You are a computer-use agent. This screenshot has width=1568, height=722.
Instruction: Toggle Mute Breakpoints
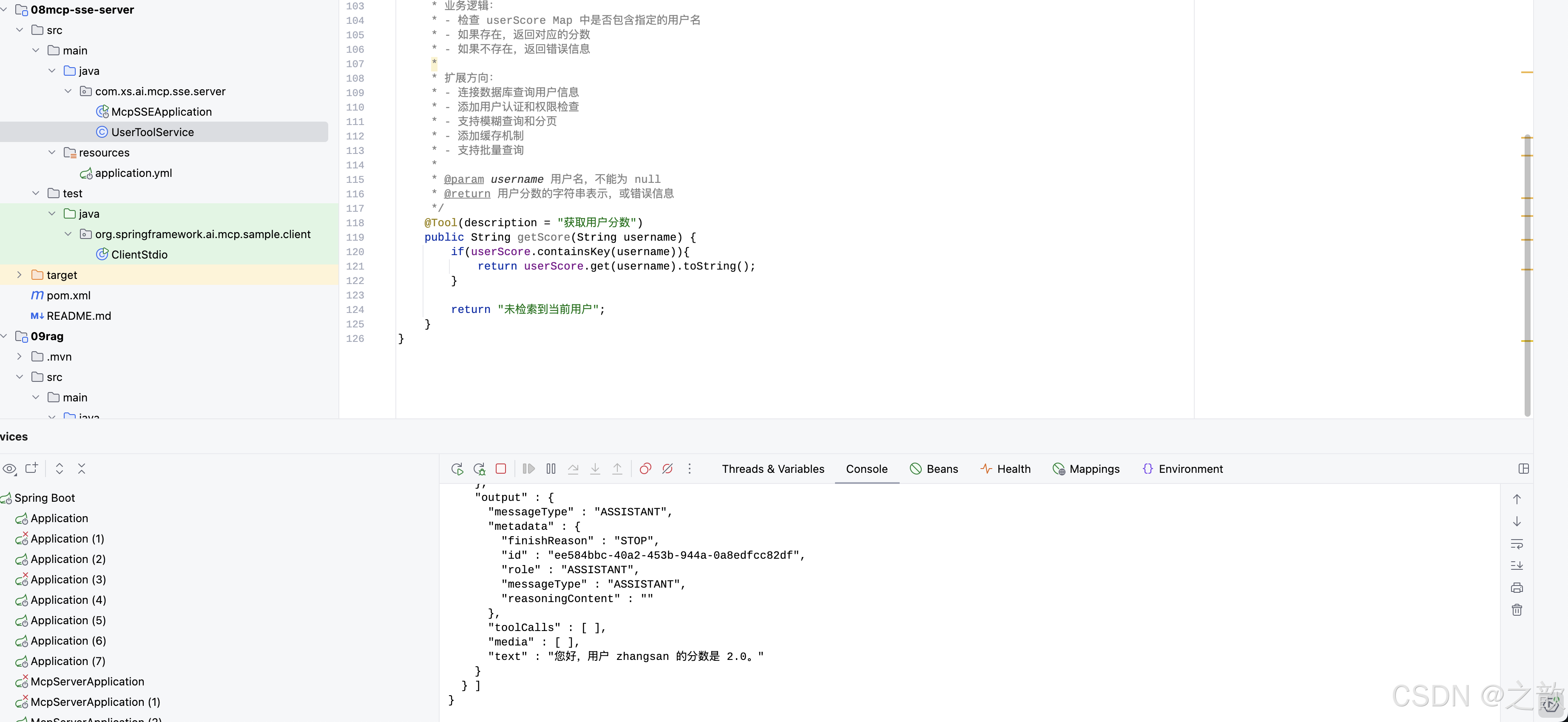667,469
